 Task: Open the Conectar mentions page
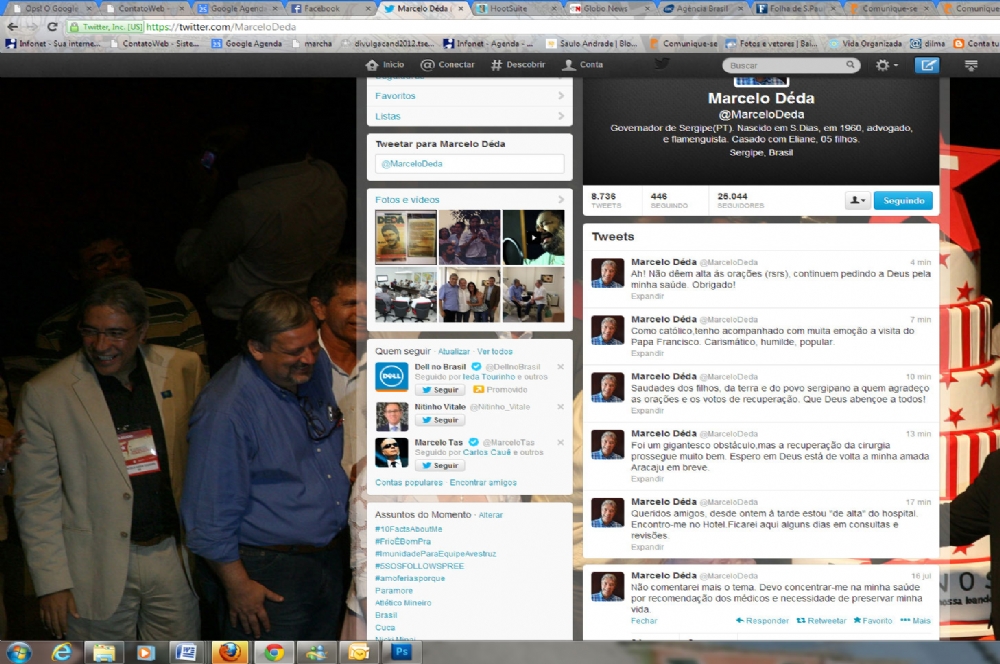tap(448, 65)
